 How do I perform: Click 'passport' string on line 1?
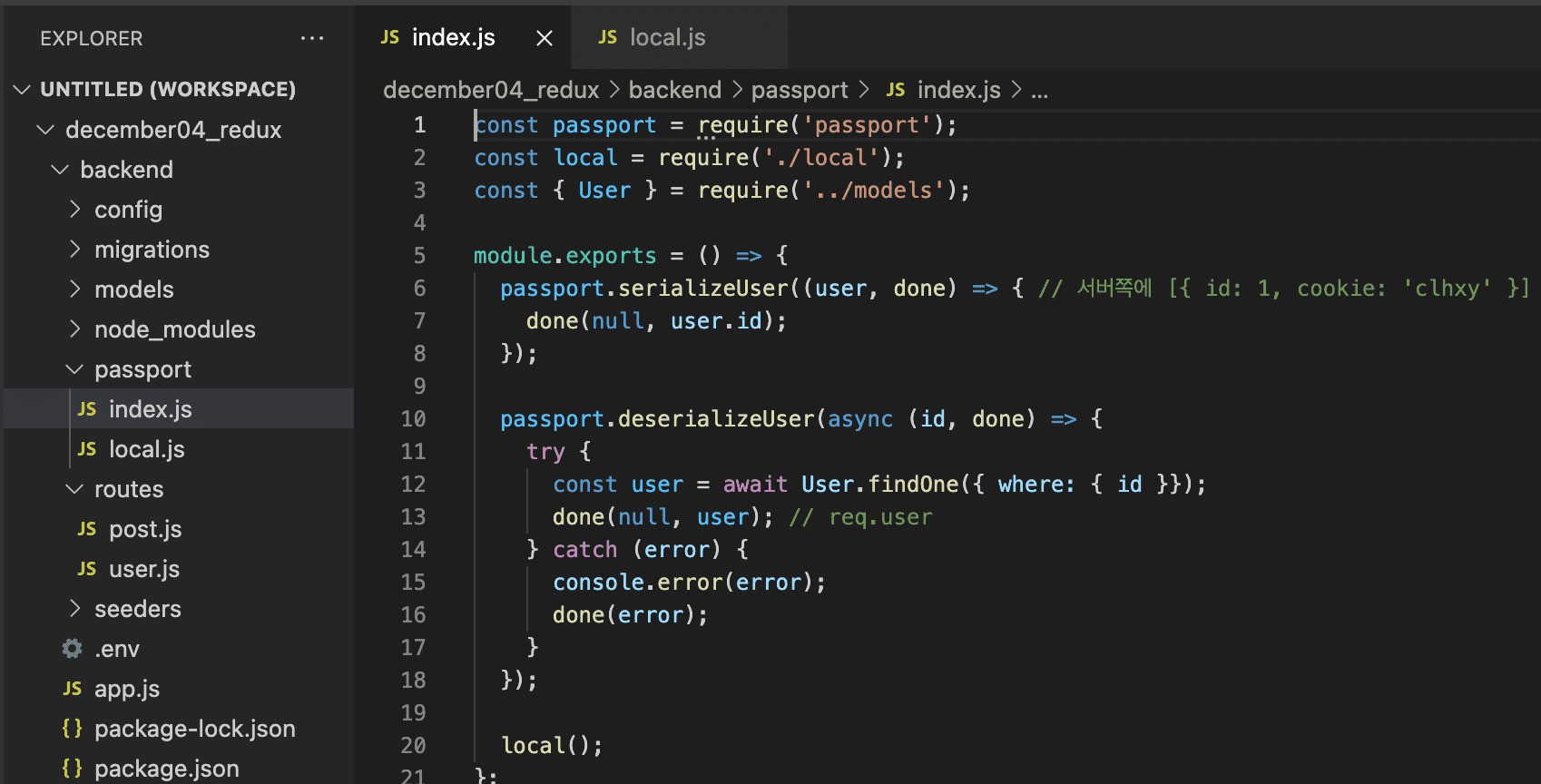click(868, 125)
